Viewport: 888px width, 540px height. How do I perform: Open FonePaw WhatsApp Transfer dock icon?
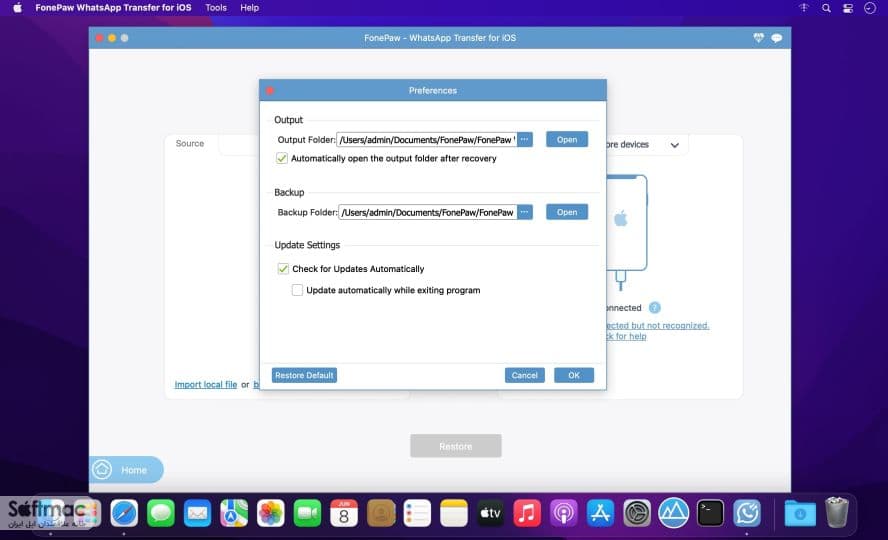(747, 513)
